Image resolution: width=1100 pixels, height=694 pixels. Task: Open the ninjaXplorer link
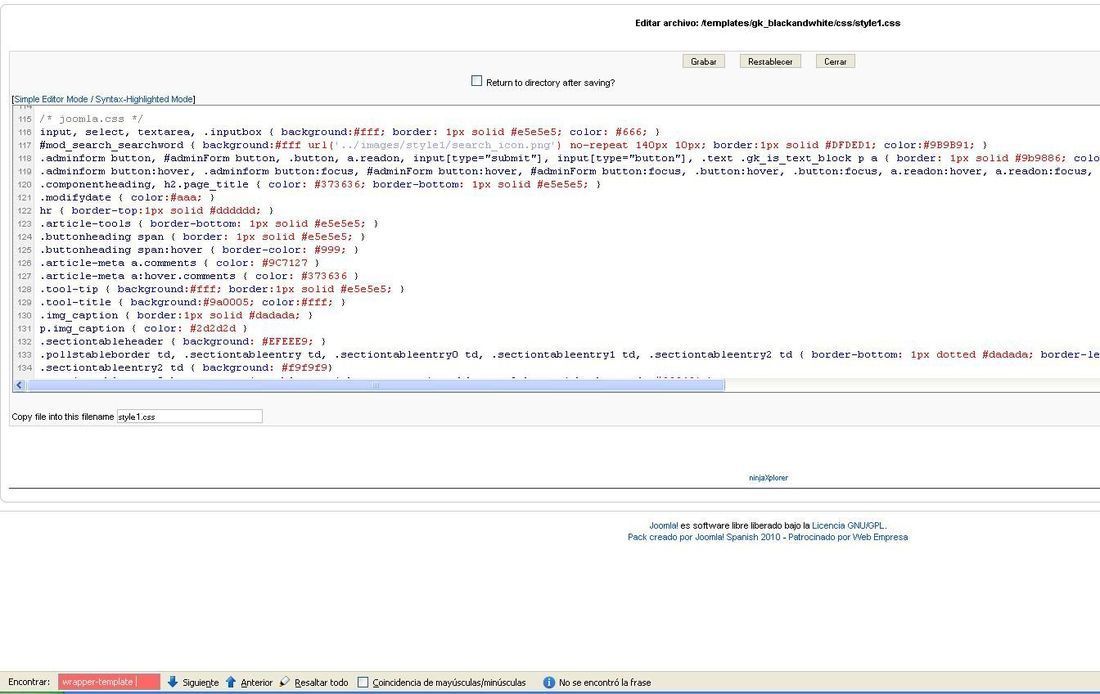pos(768,478)
